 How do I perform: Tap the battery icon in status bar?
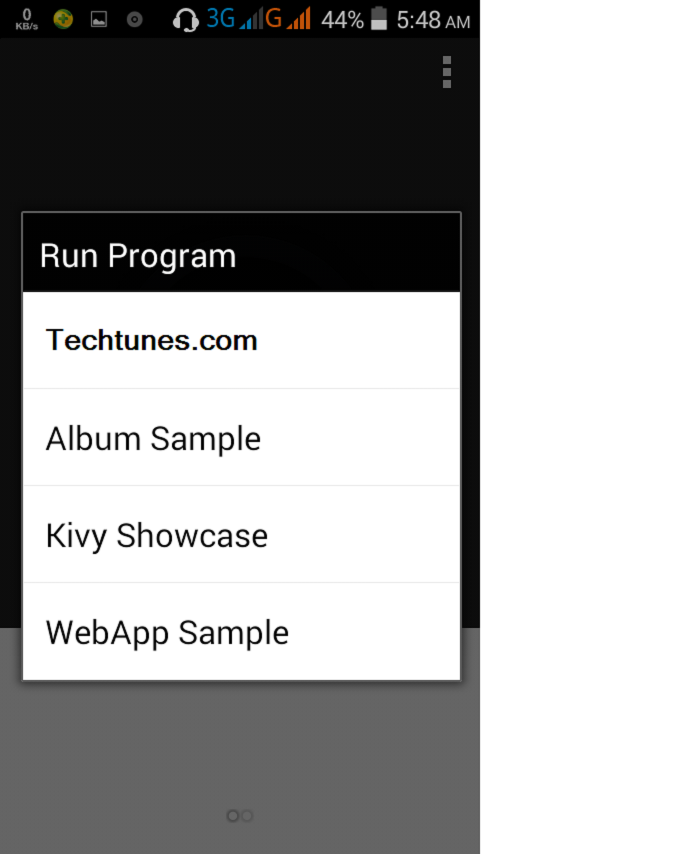379,19
